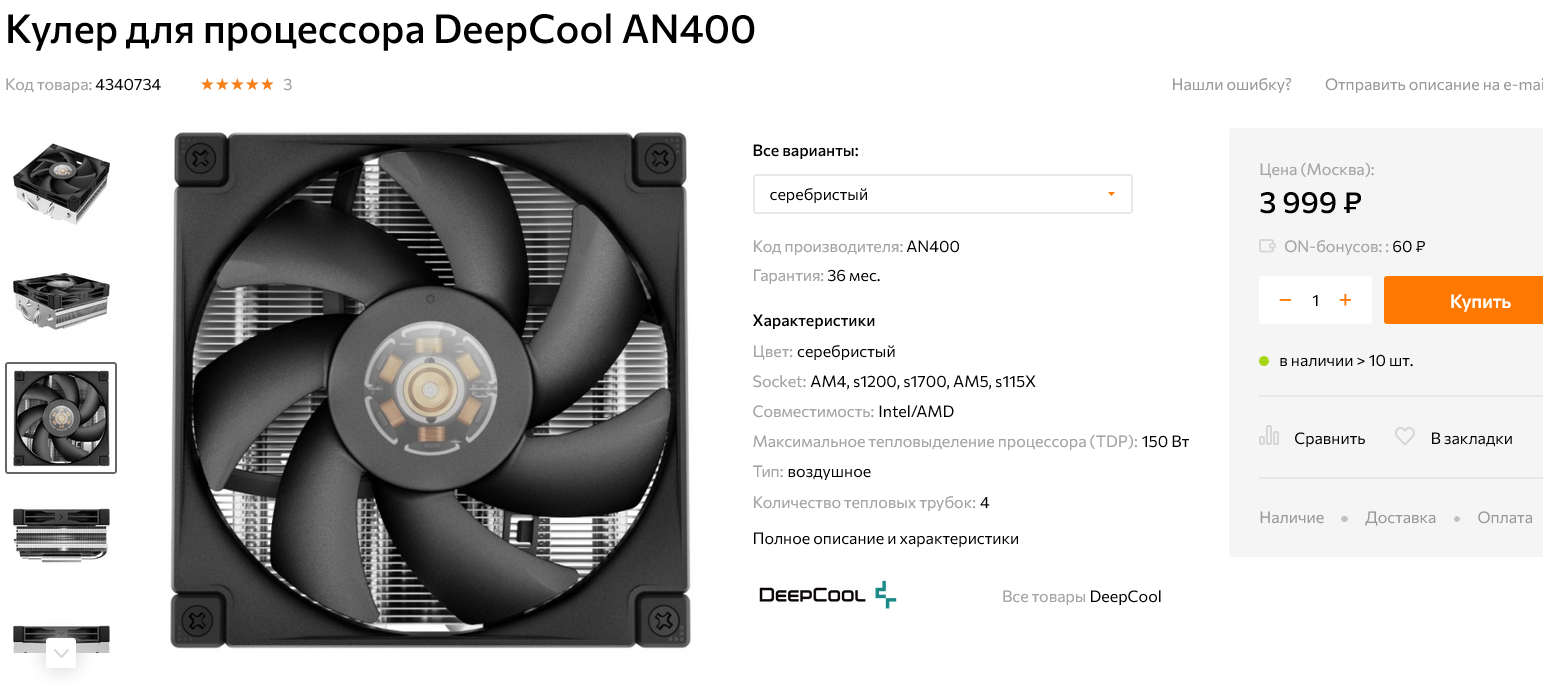Image resolution: width=1543 pixels, height=697 pixels.
Task: Open Полное описание и характеристики link
Action: click(885, 539)
